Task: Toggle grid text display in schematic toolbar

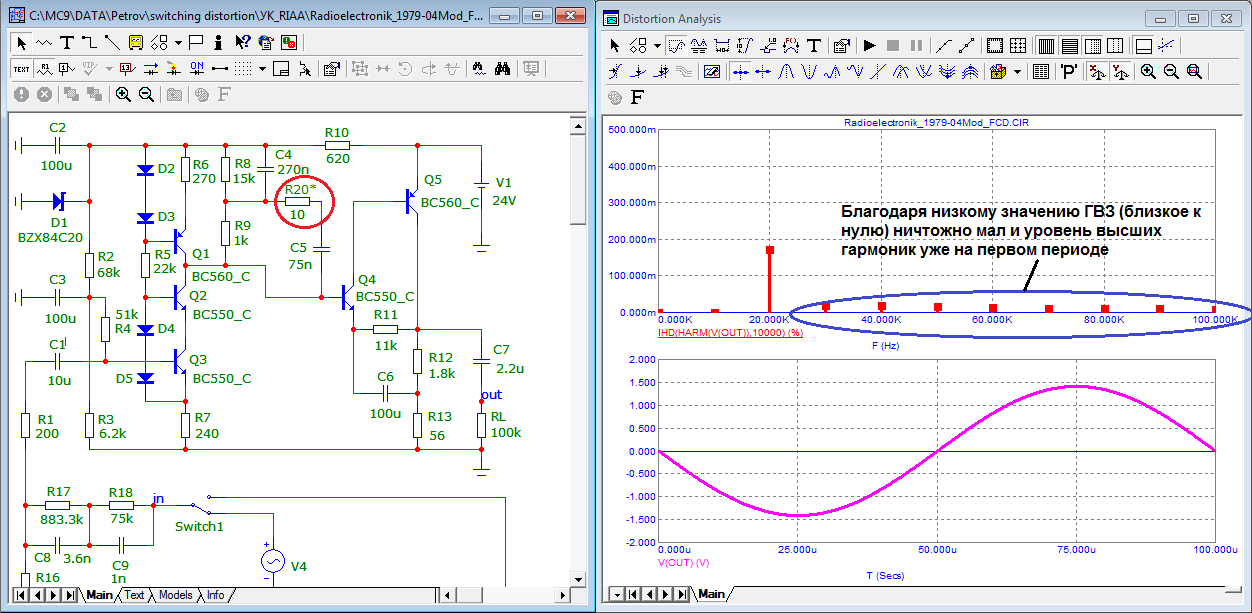Action: point(21,68)
